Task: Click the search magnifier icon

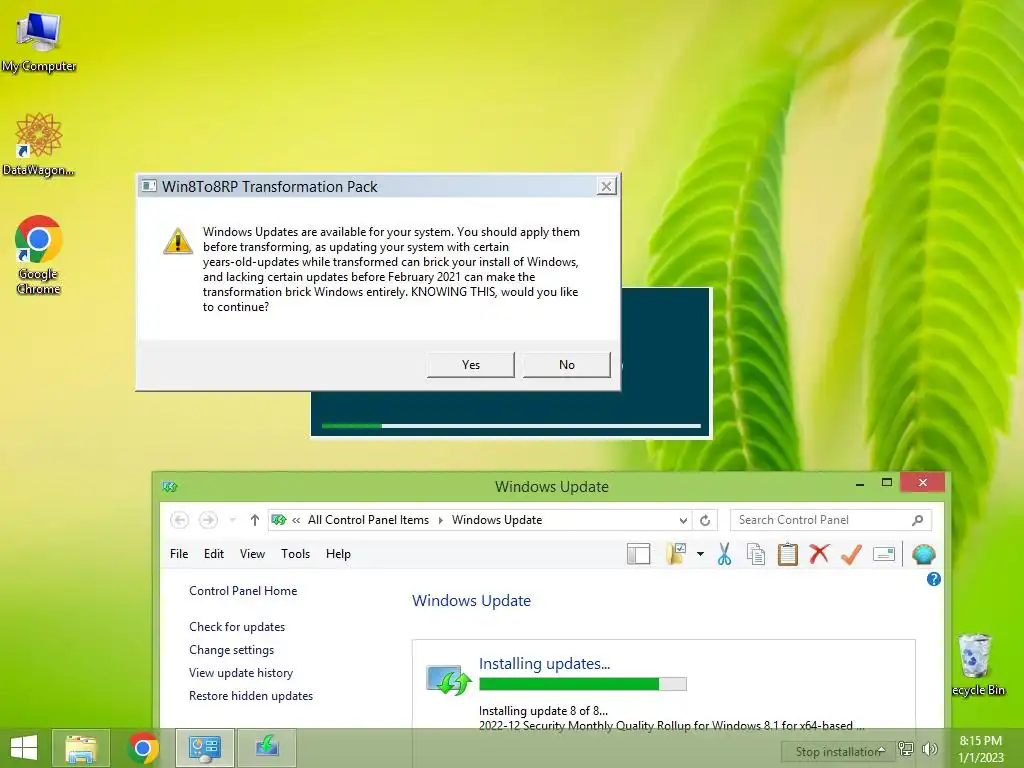Action: (x=918, y=520)
